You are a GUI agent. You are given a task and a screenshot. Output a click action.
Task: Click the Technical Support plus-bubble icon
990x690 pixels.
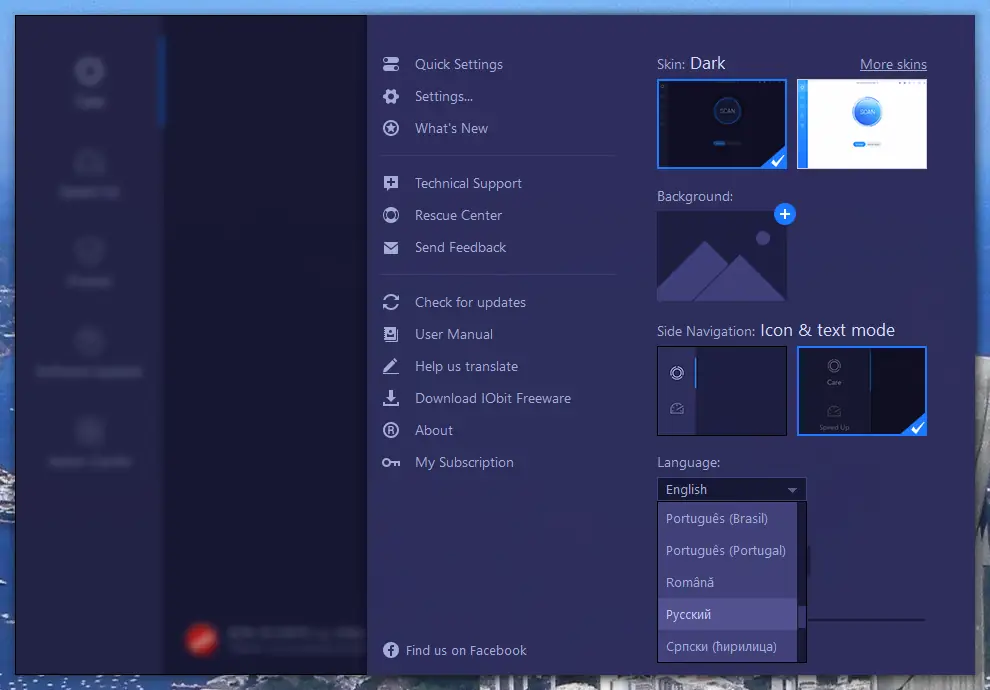point(391,183)
